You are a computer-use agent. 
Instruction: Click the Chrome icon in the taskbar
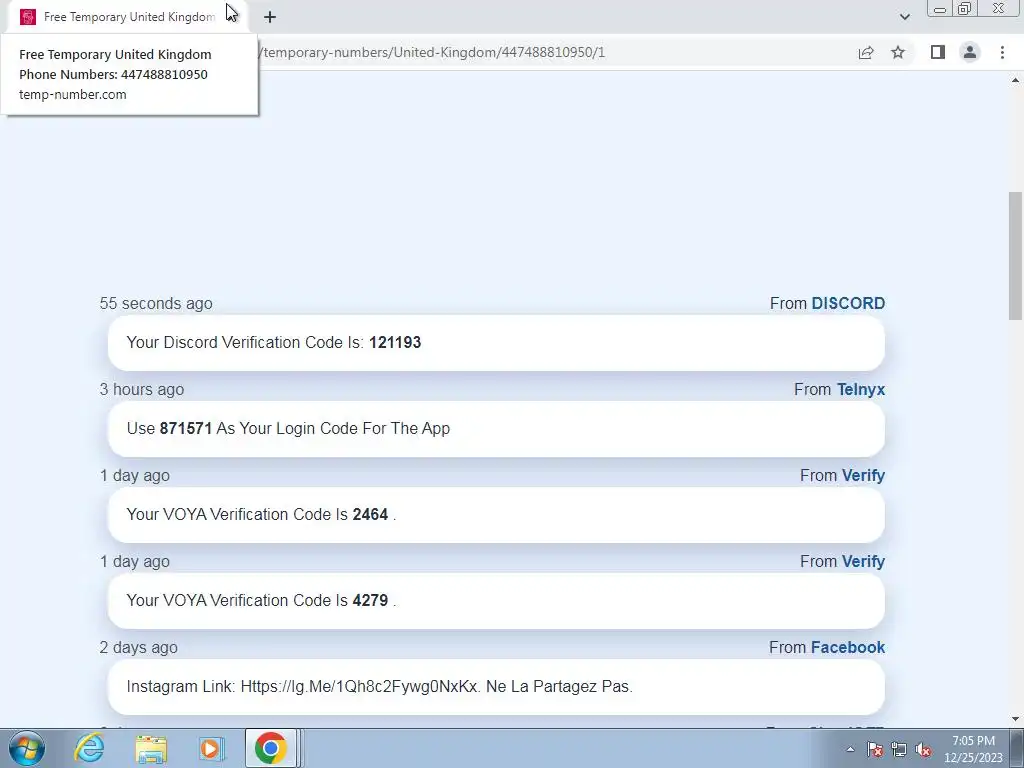tap(270, 748)
